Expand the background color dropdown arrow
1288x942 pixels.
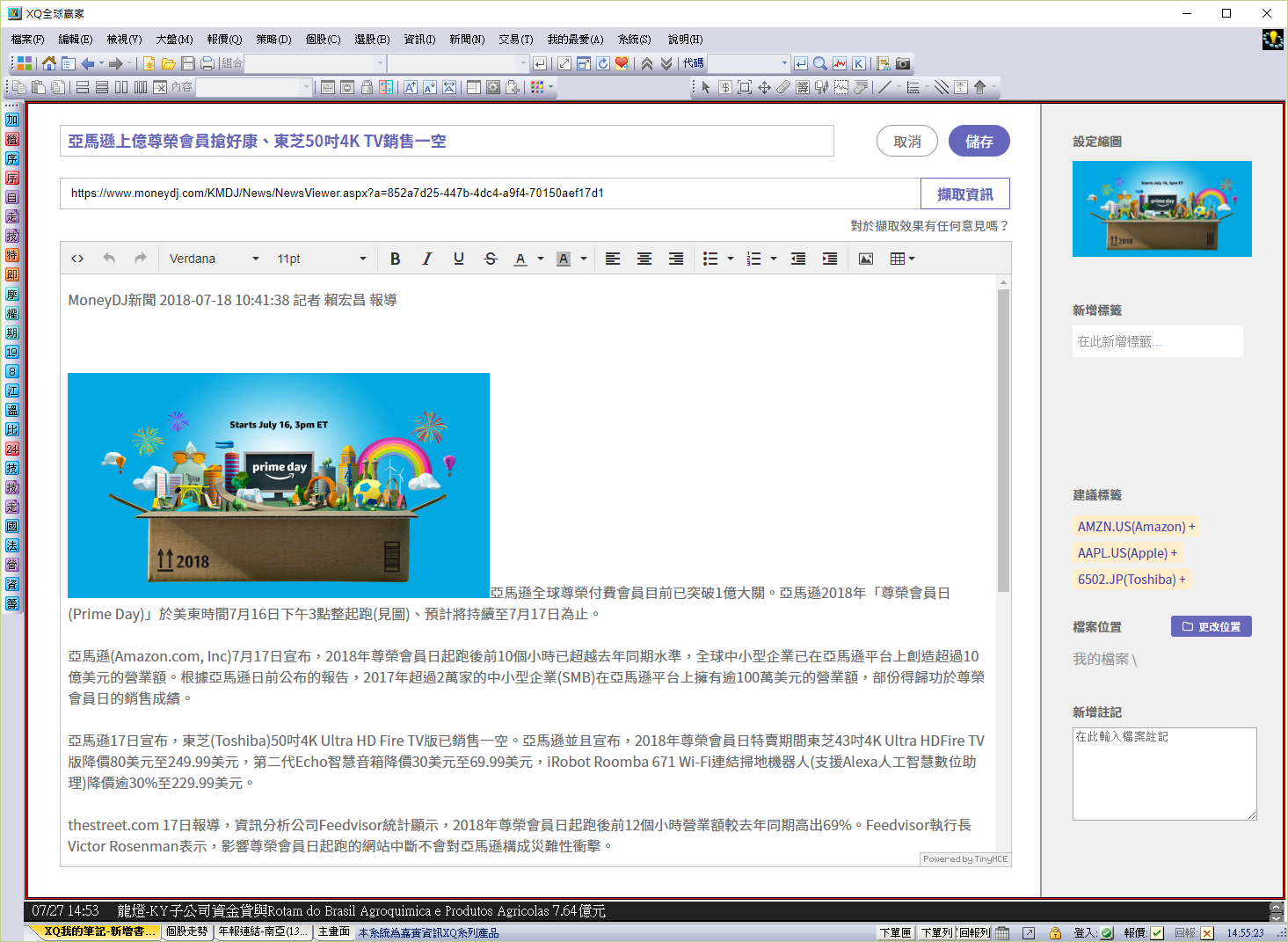pos(584,259)
